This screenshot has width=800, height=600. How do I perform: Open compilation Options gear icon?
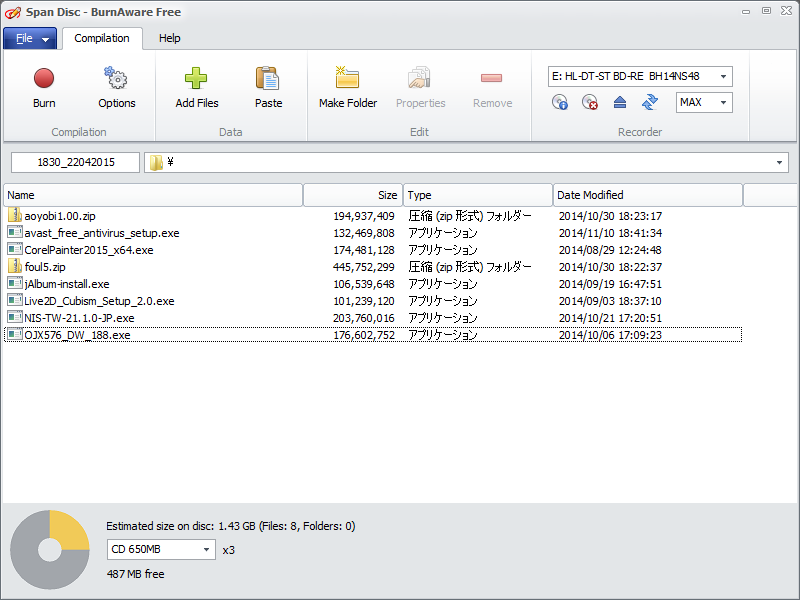tap(116, 78)
